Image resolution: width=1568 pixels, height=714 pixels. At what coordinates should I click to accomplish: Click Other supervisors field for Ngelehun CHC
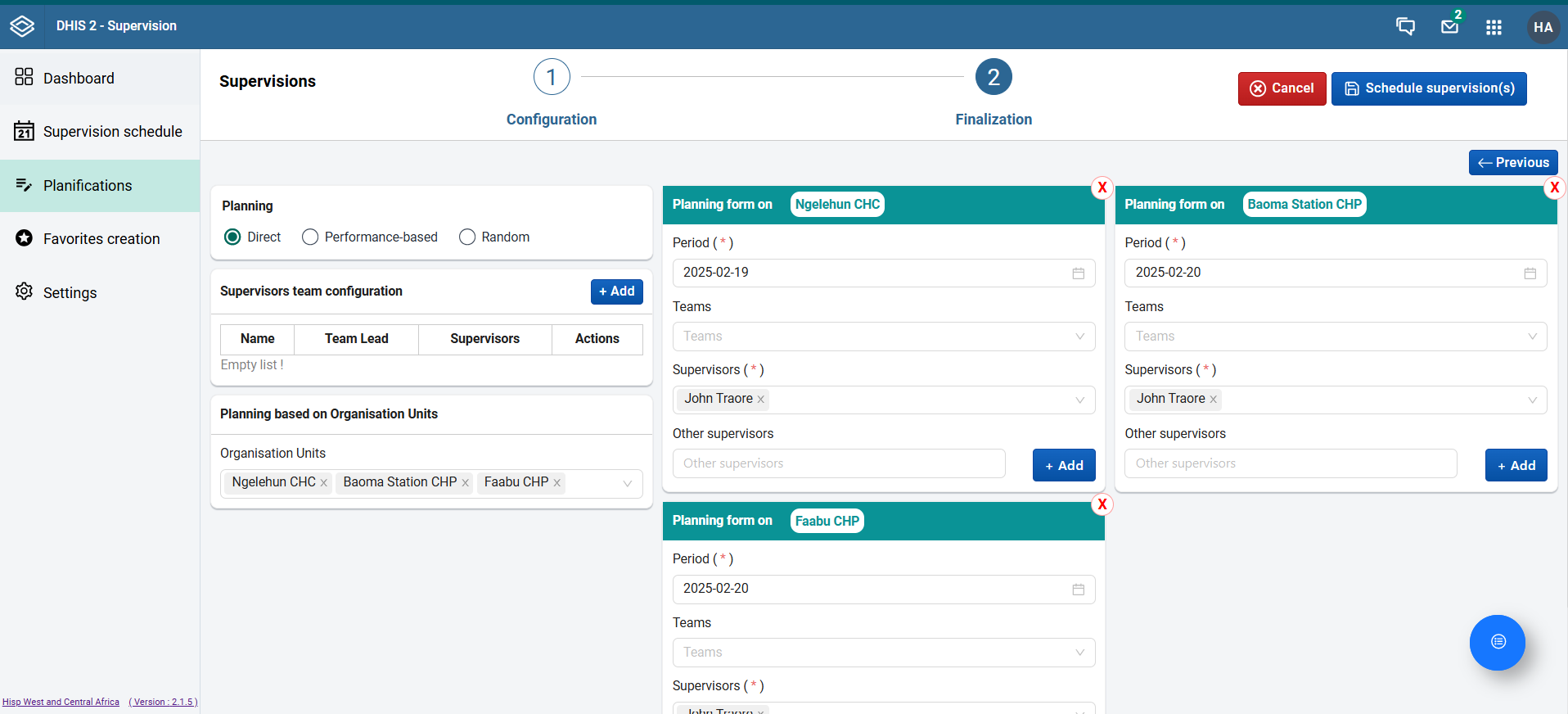(x=839, y=463)
